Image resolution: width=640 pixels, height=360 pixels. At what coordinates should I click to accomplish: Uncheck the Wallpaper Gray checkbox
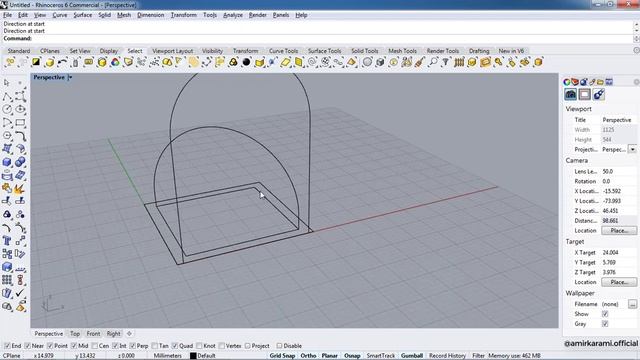click(605, 324)
